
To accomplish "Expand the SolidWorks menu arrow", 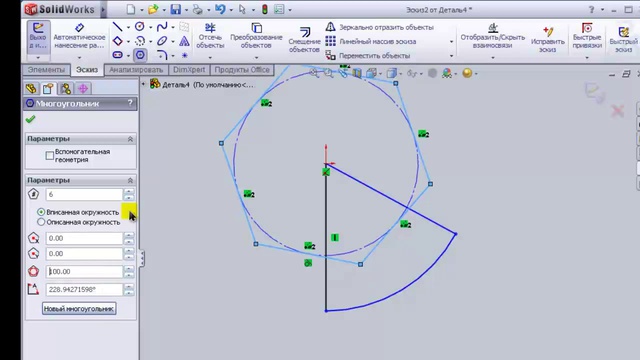I will (x=103, y=9).
